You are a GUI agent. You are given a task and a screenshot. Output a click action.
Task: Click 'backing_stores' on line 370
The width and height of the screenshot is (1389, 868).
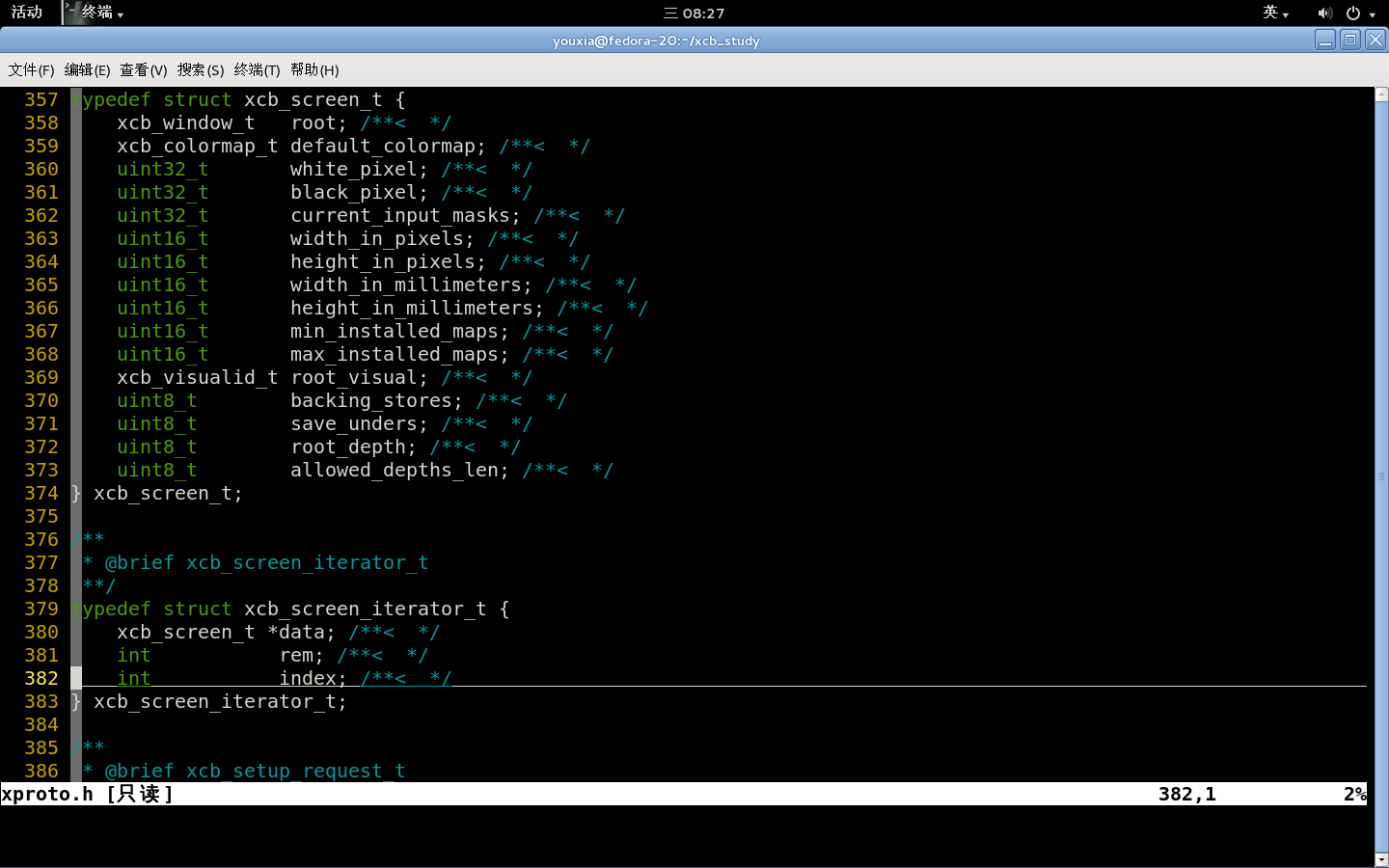371,400
